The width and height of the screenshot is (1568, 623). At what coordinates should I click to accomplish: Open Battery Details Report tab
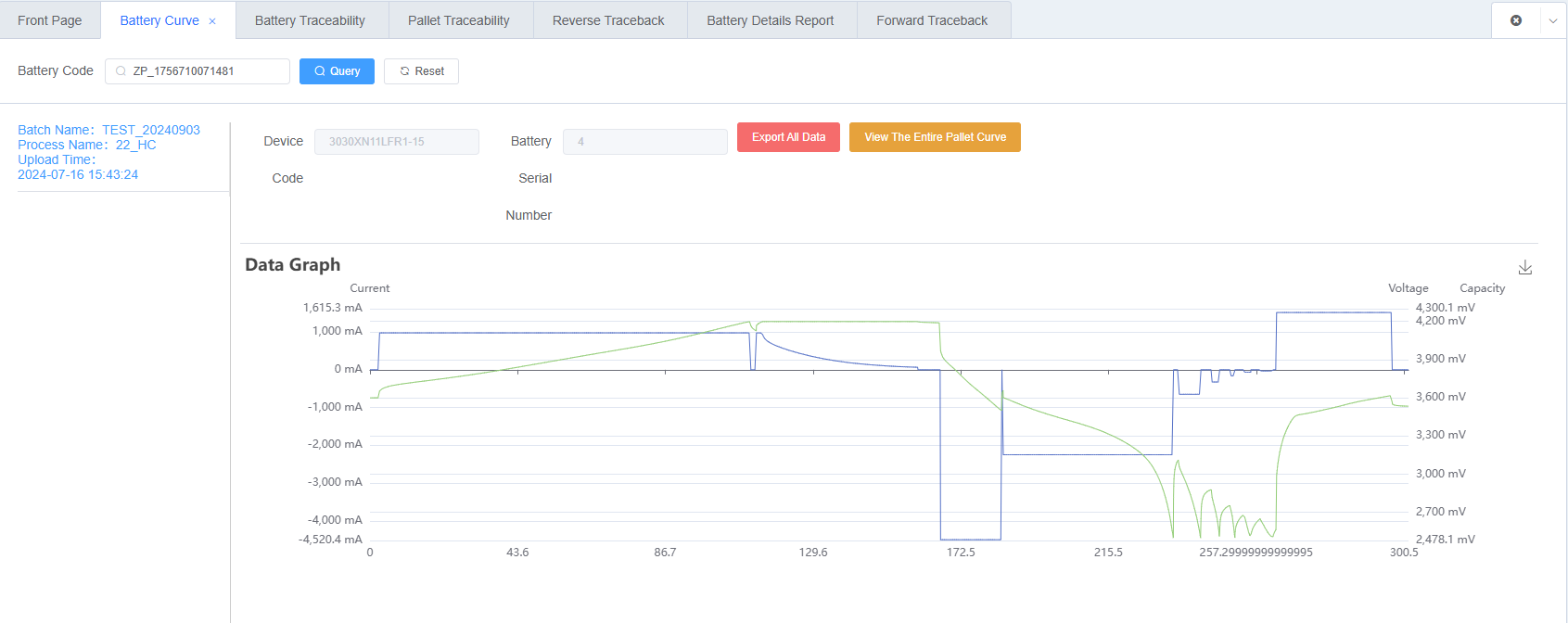(771, 20)
